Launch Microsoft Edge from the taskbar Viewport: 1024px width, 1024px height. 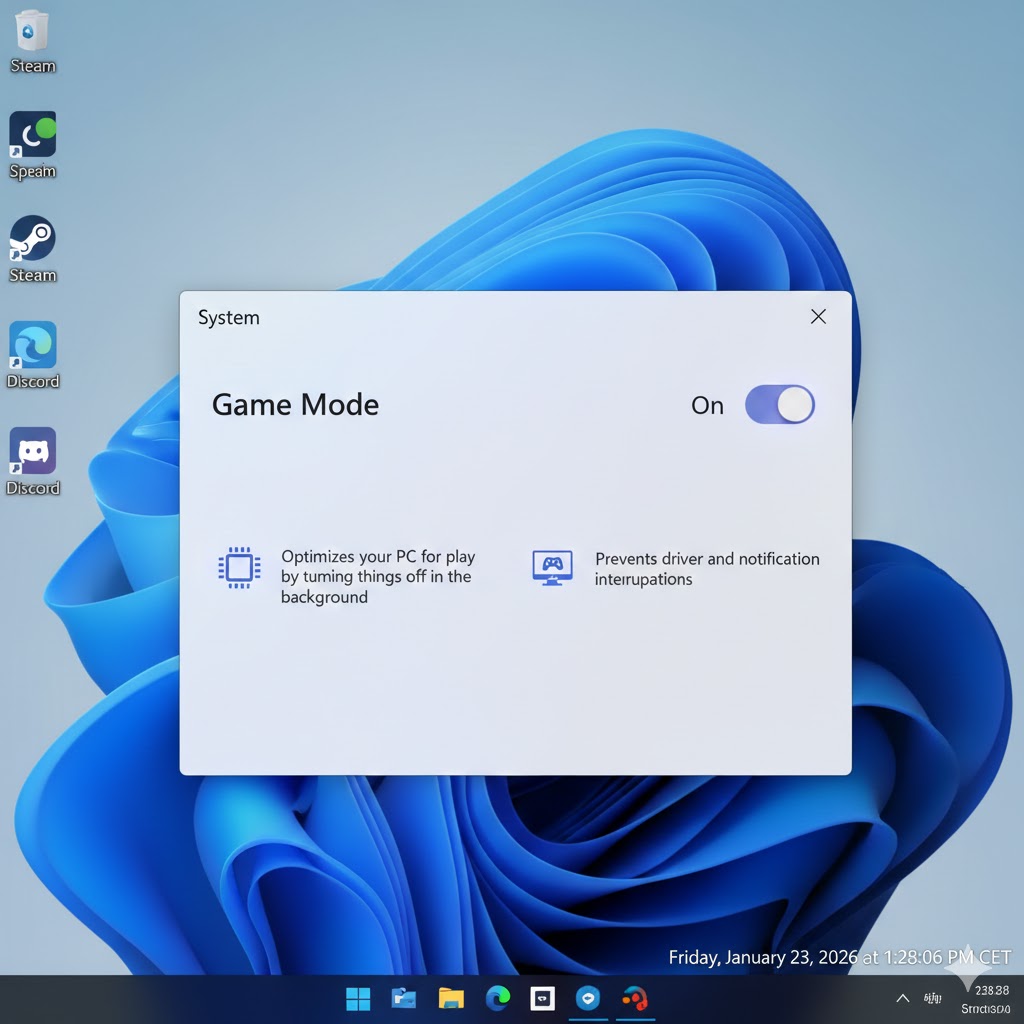(x=497, y=998)
